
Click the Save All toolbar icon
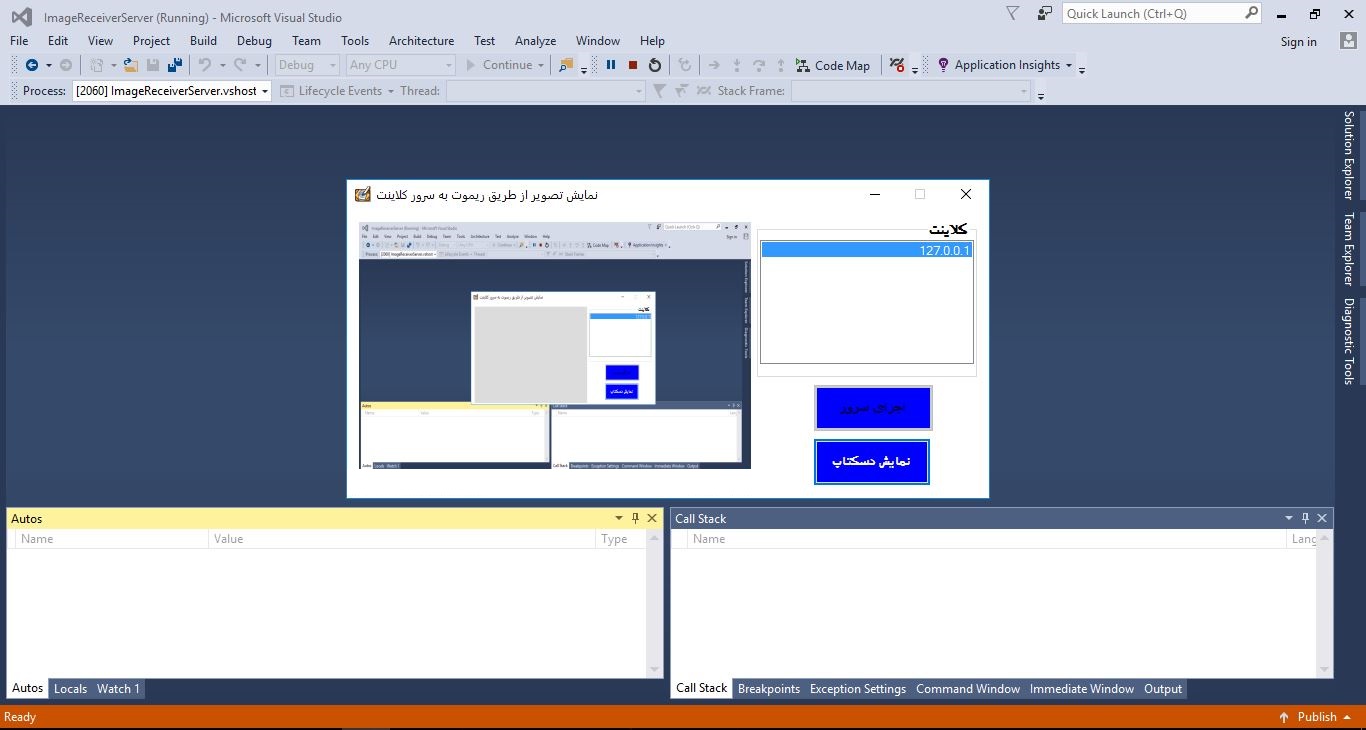175,64
